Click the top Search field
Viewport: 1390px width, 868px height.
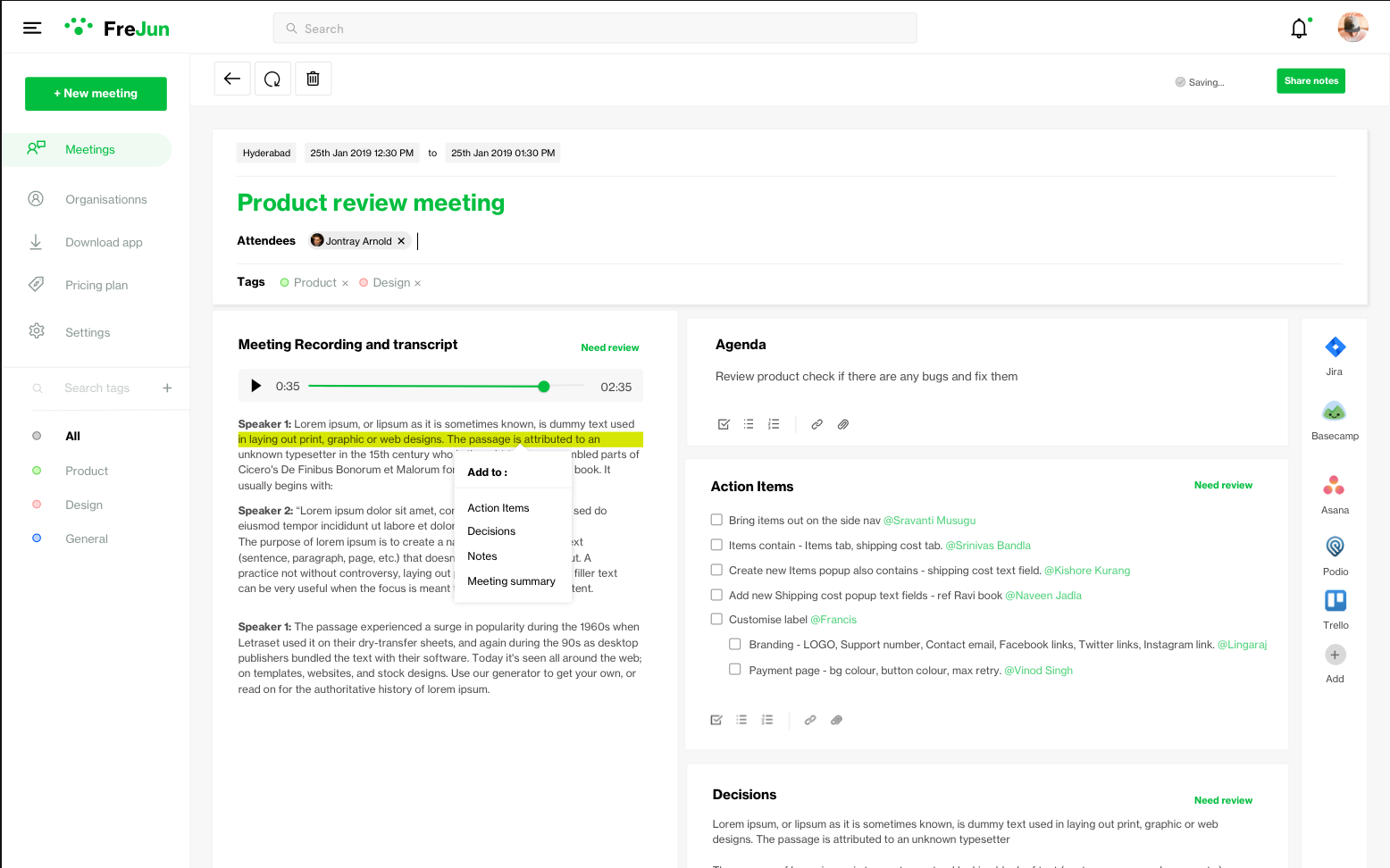595,29
